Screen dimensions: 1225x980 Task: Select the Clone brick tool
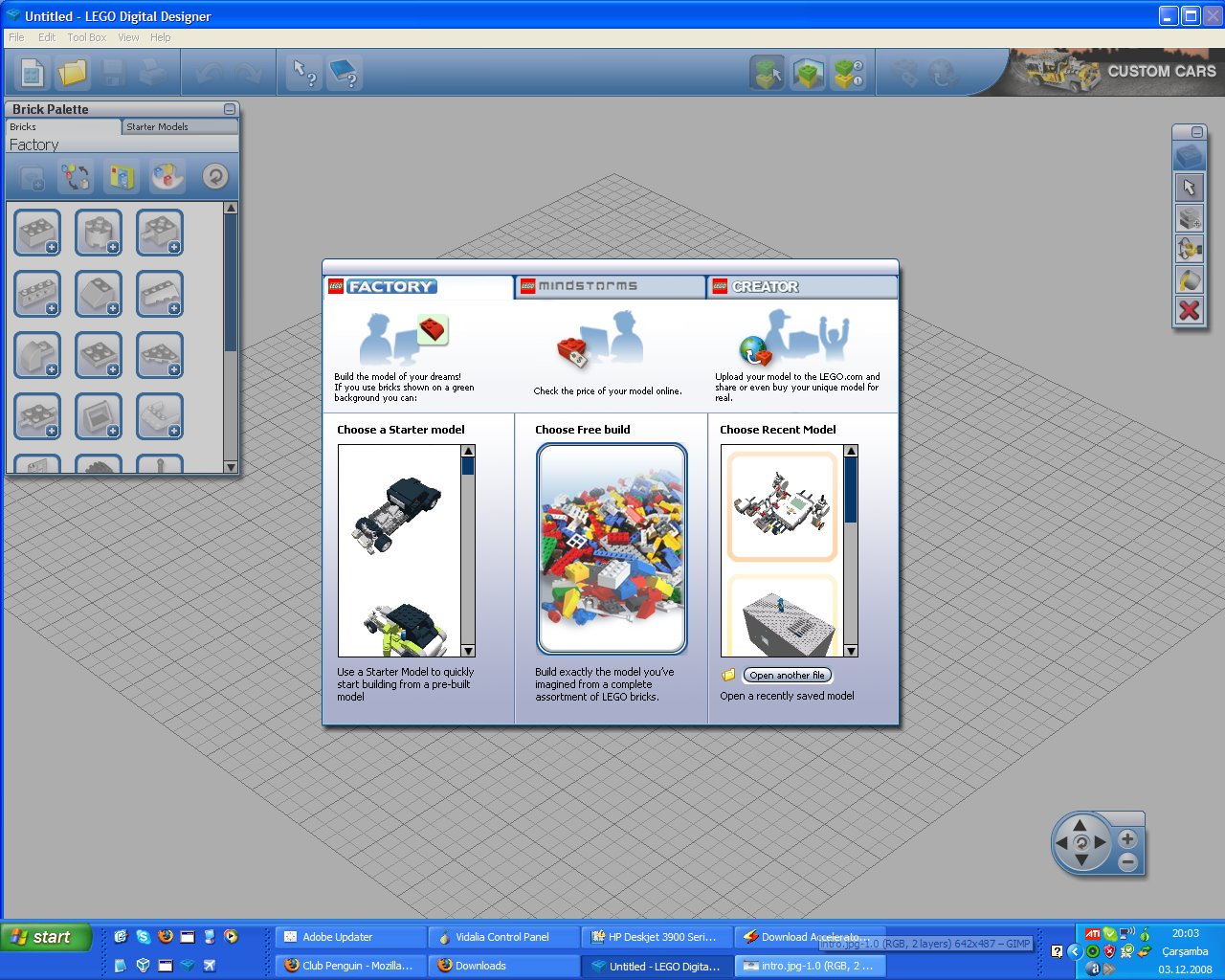click(1190, 218)
